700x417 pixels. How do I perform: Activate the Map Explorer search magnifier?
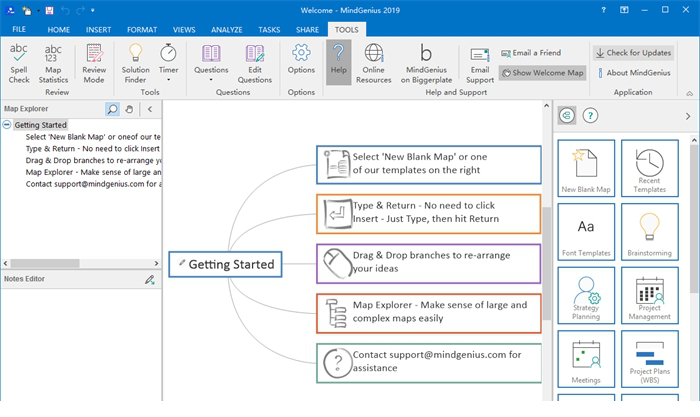(x=112, y=109)
